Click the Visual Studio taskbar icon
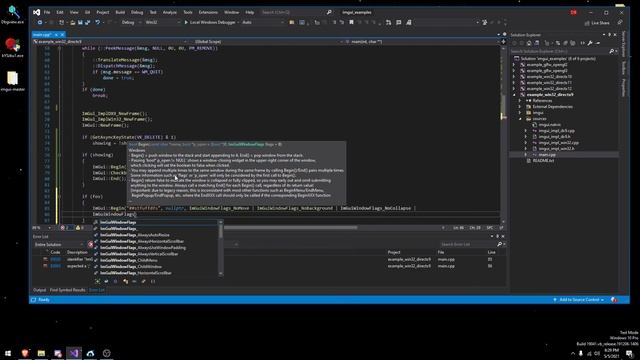 click(x=74, y=353)
